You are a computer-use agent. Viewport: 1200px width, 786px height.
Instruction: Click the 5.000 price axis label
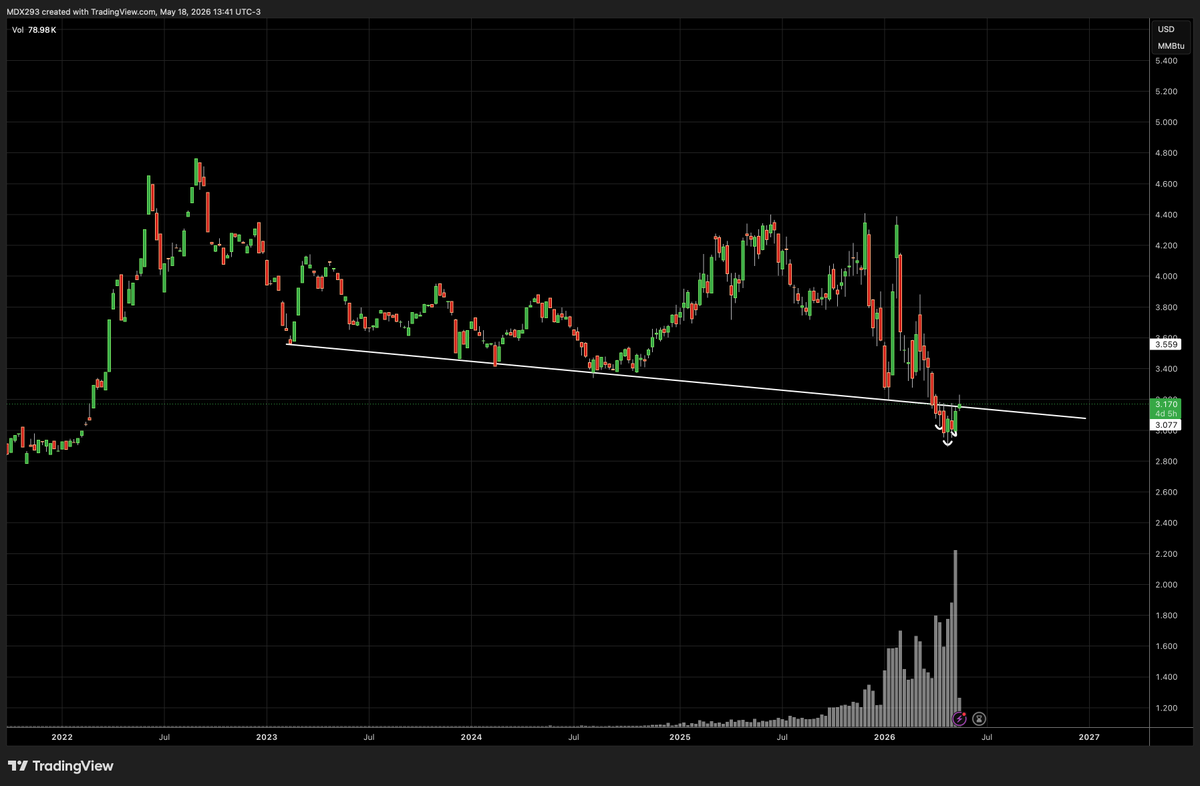pyautogui.click(x=1166, y=123)
